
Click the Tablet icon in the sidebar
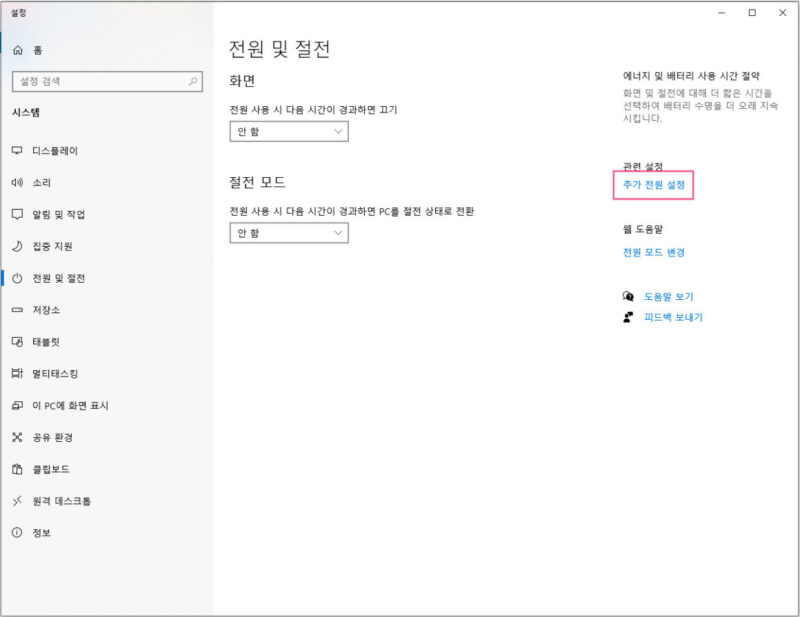click(x=17, y=342)
